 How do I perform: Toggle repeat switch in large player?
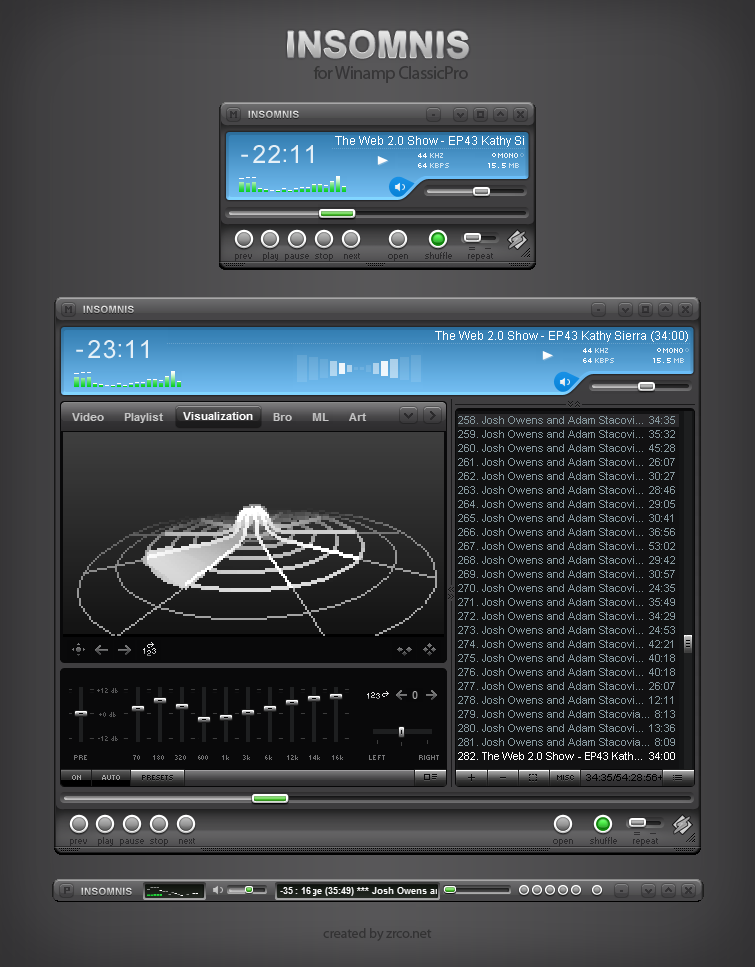click(x=645, y=823)
